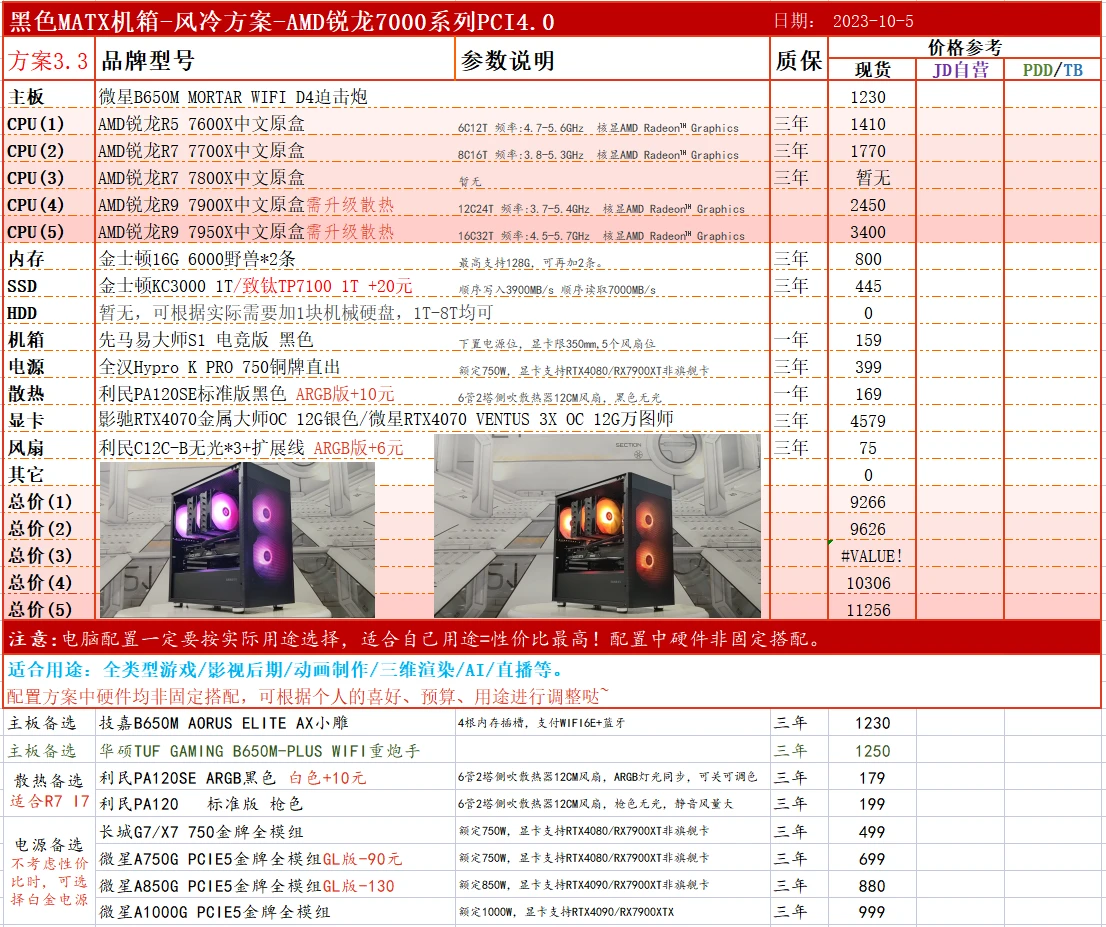Select the price 499 for 长城G7/X7

pos(872,832)
